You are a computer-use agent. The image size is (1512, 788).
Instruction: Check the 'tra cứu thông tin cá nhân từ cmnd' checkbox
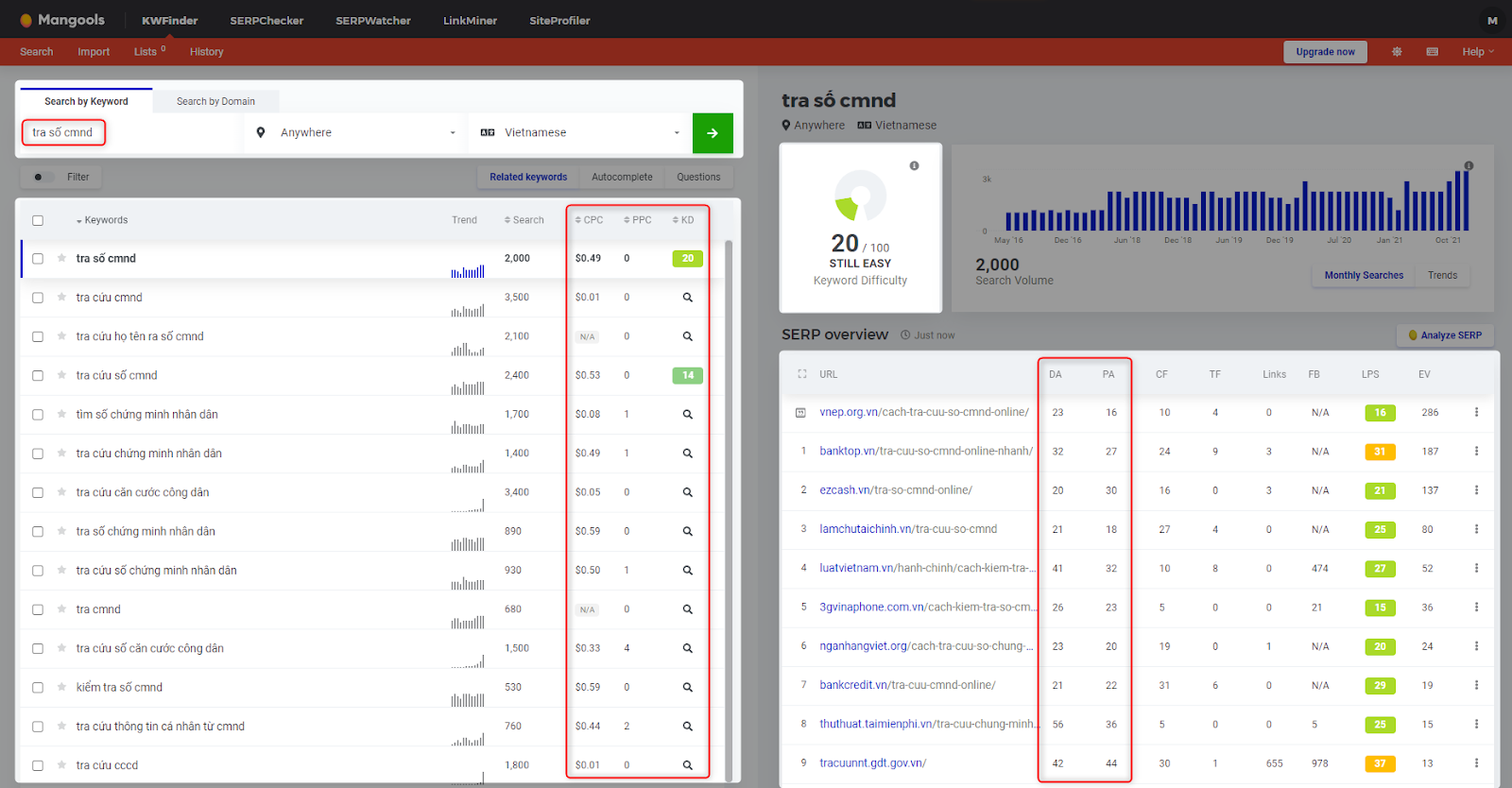coord(38,727)
